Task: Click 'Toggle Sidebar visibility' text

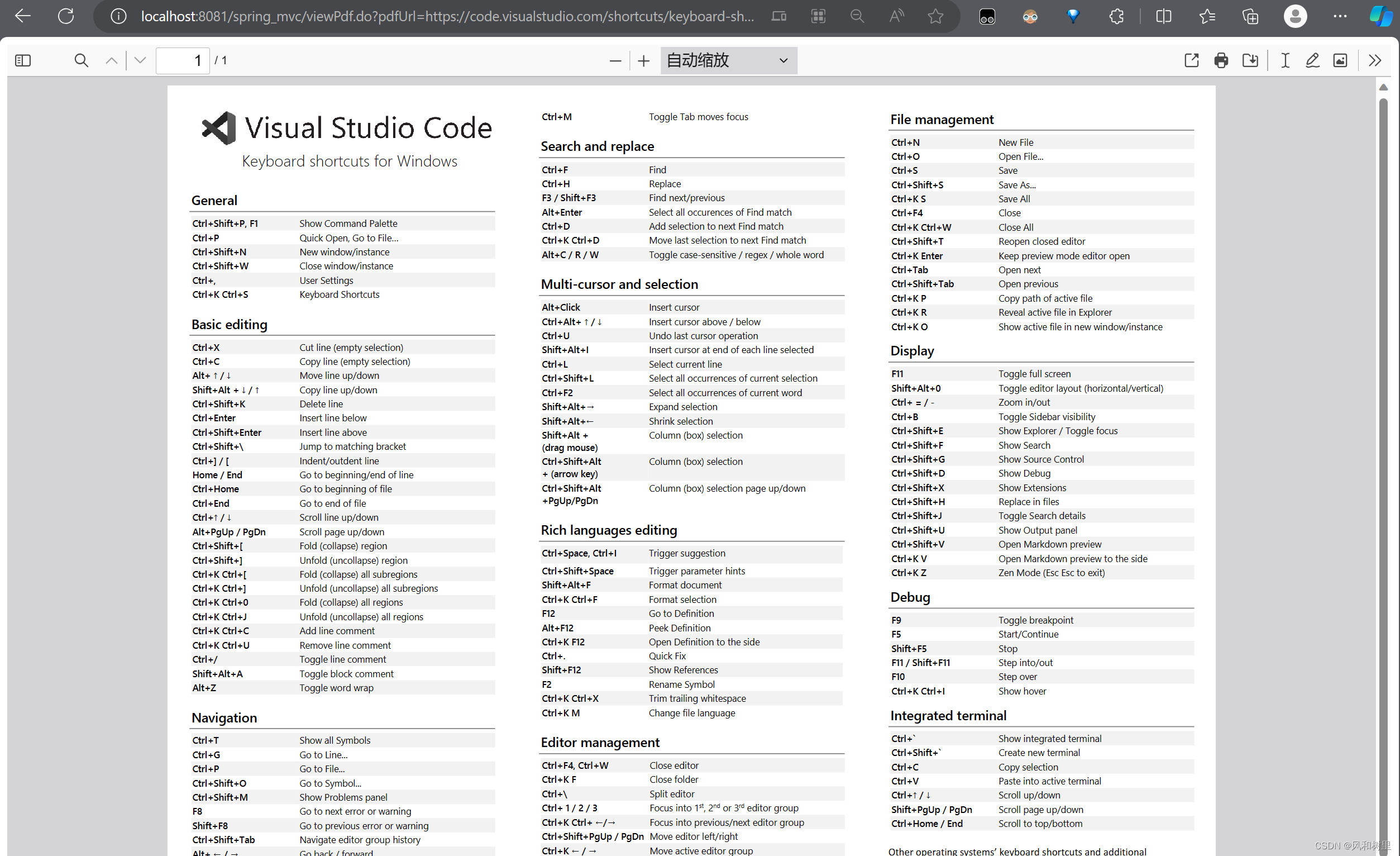Action: 1047,417
